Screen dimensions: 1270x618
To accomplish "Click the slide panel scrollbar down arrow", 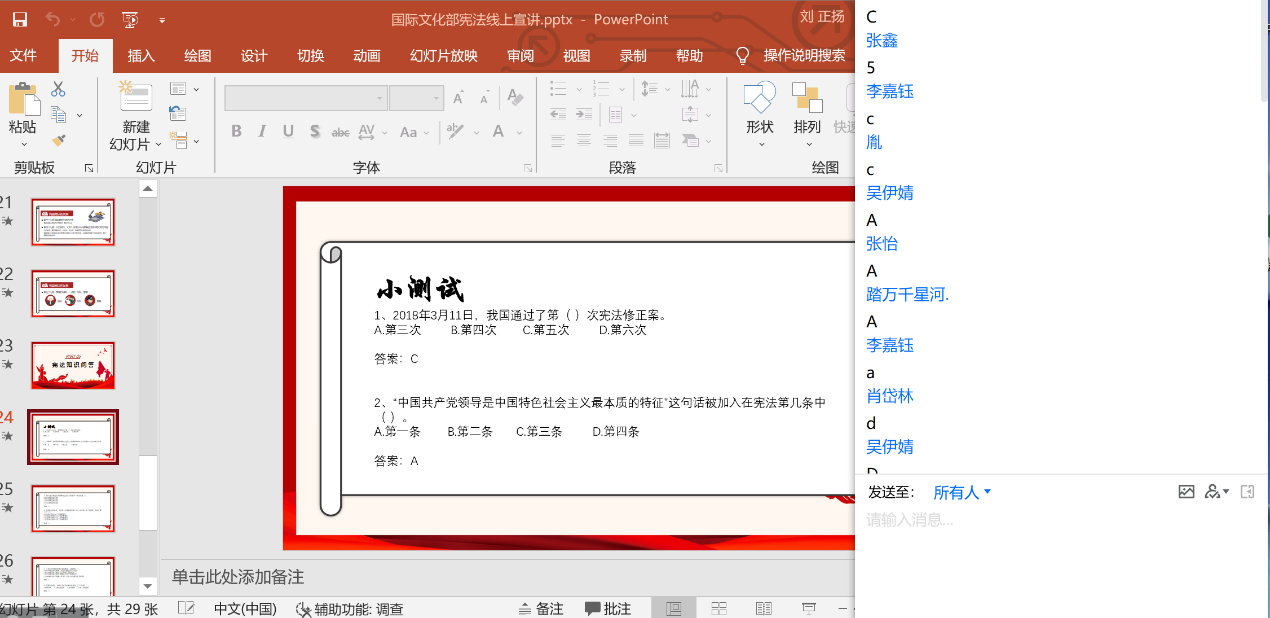I will click(x=148, y=586).
